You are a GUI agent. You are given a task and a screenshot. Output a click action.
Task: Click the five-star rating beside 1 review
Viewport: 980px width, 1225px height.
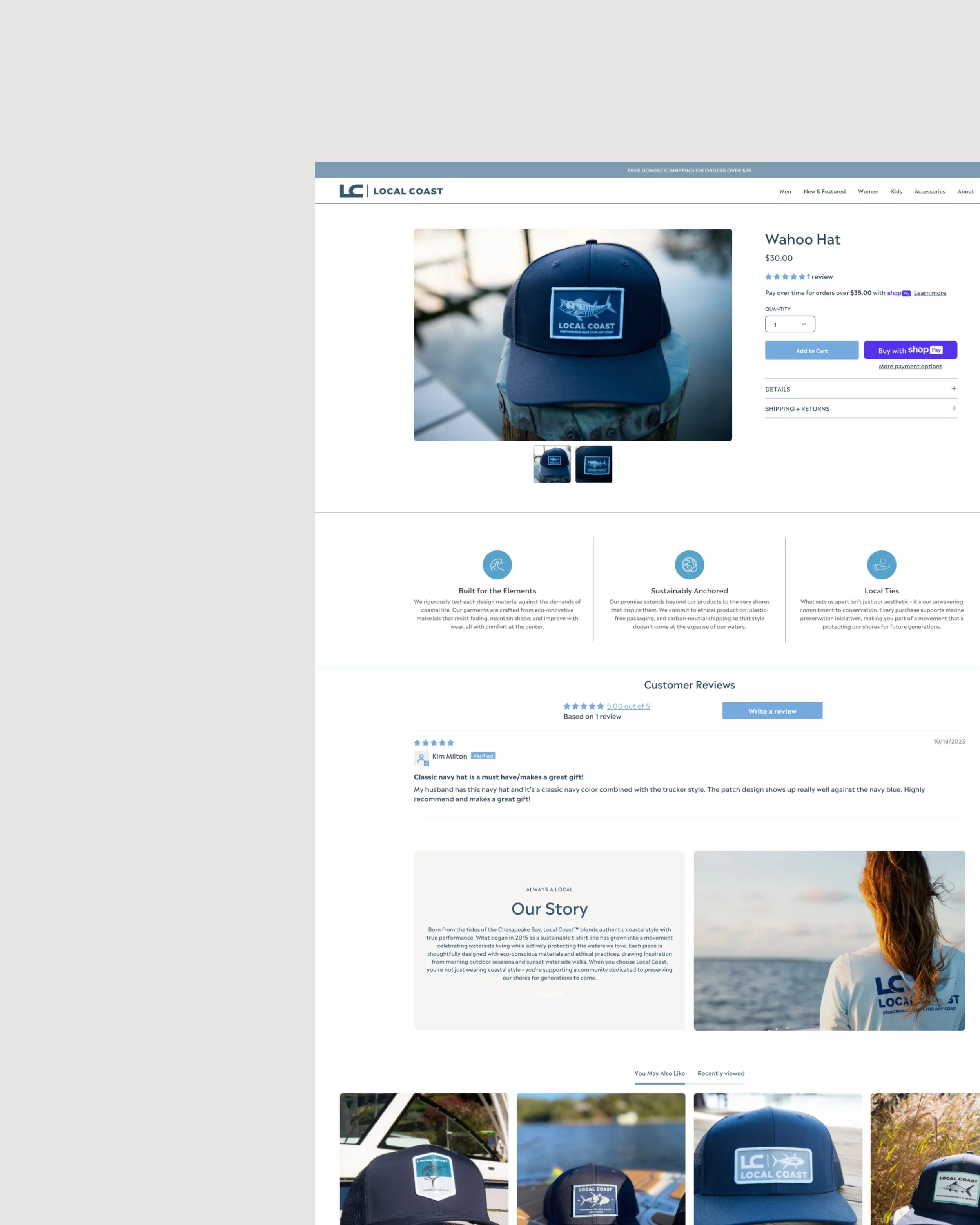(784, 277)
